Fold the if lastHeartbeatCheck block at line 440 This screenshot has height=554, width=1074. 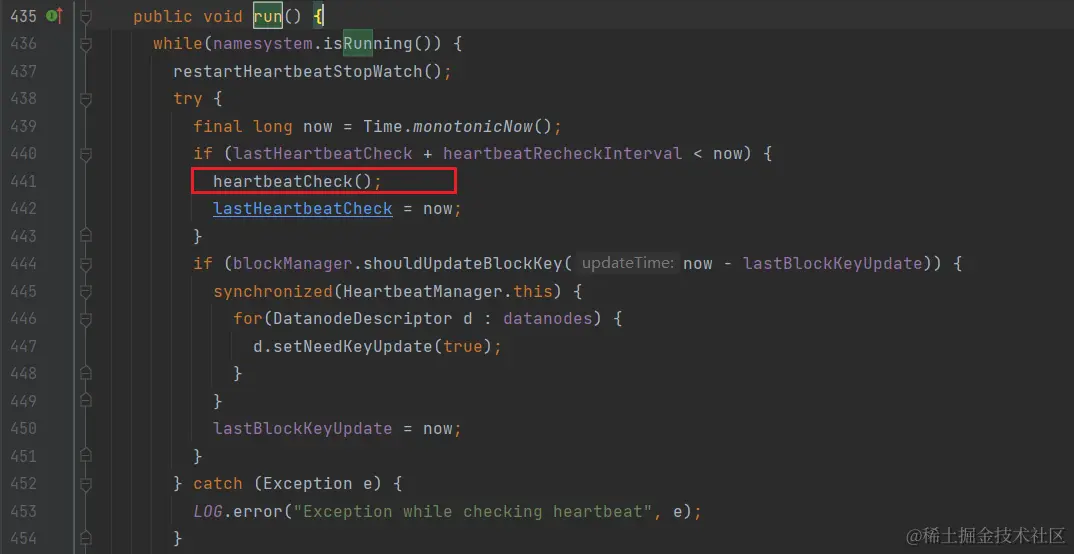(86, 154)
